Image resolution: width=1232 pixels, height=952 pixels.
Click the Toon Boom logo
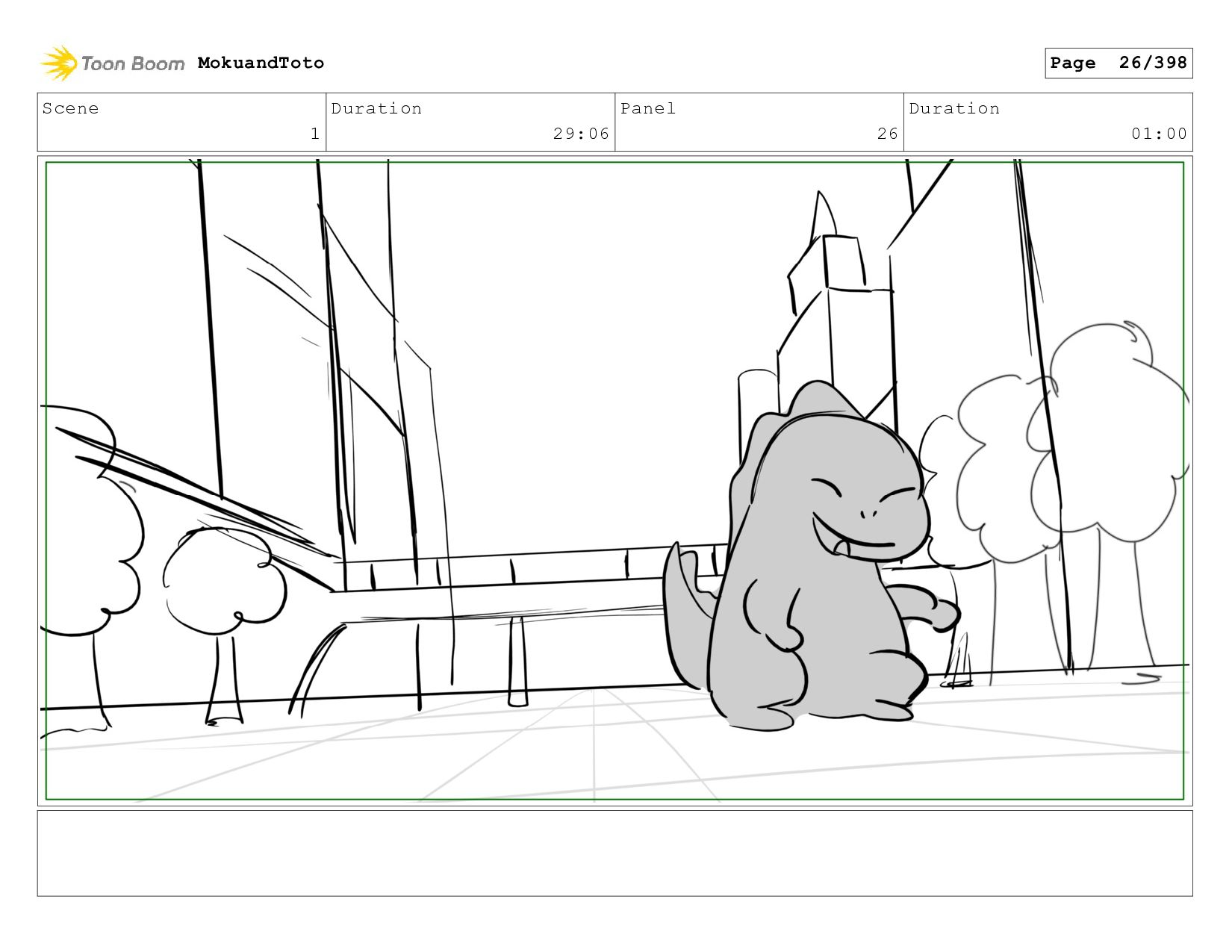pos(112,63)
